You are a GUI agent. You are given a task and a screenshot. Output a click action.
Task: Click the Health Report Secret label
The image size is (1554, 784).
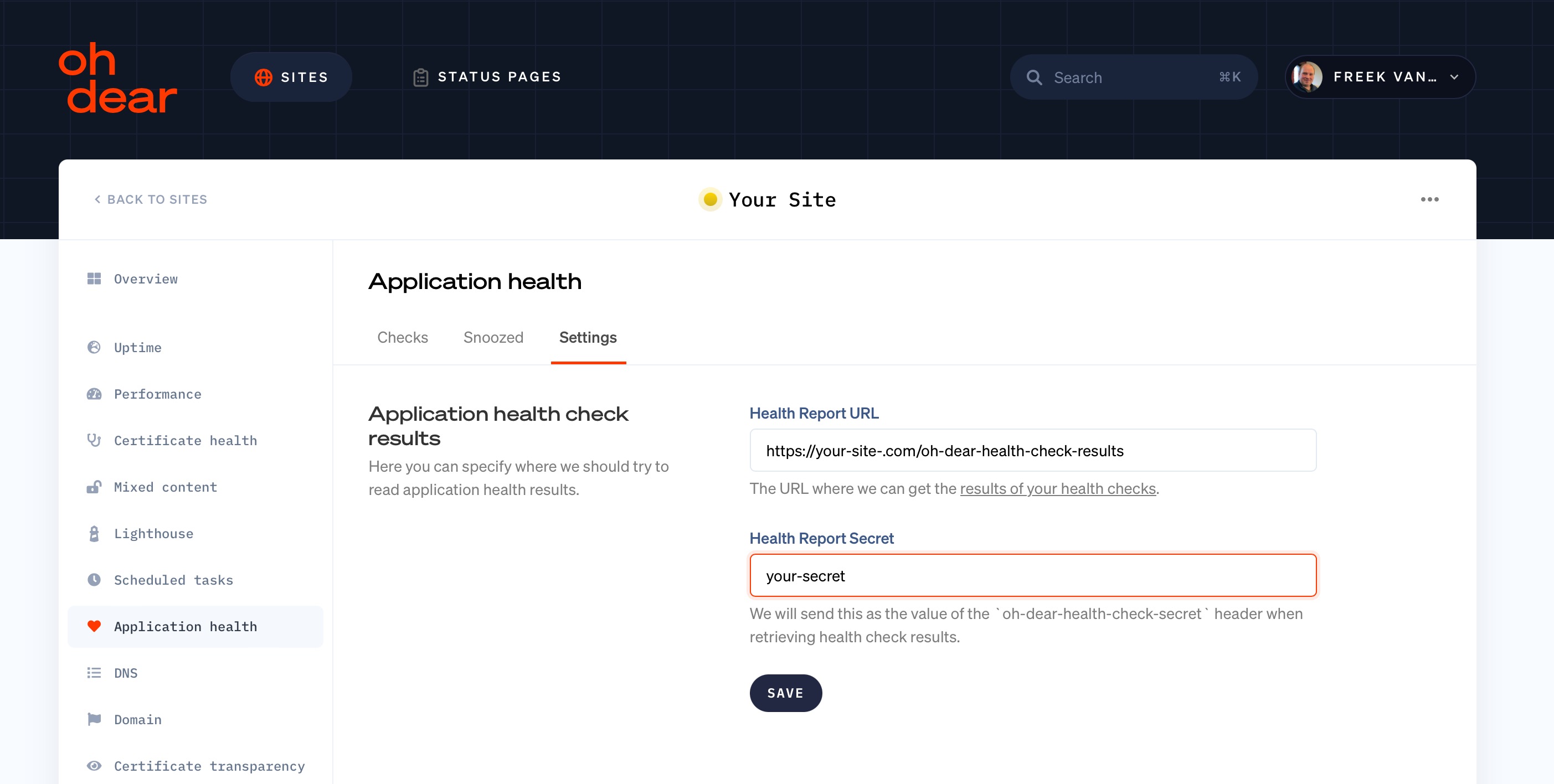[821, 538]
